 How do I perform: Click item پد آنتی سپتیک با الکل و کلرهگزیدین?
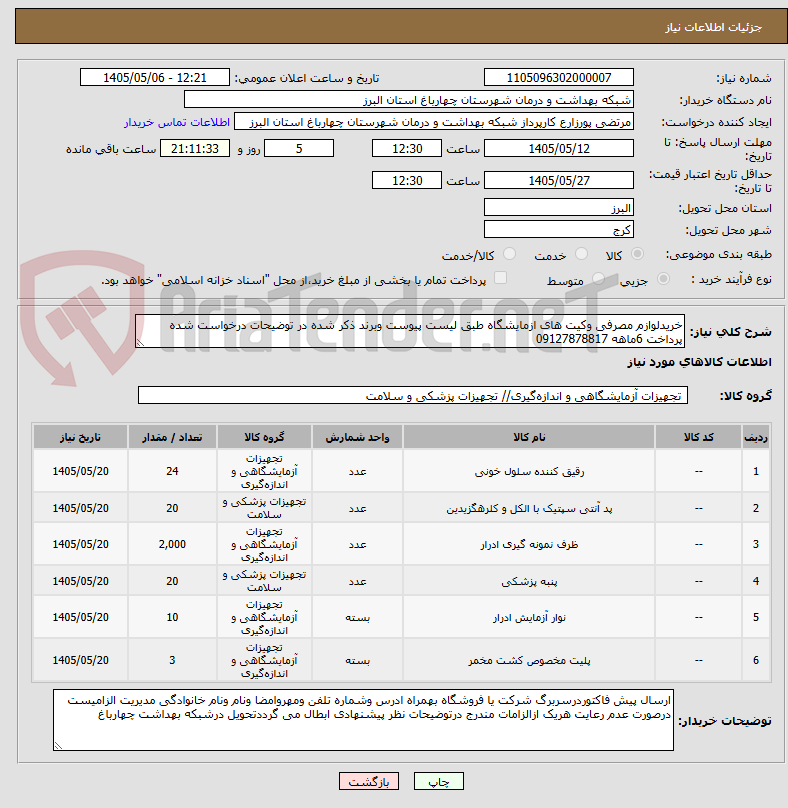[529, 508]
